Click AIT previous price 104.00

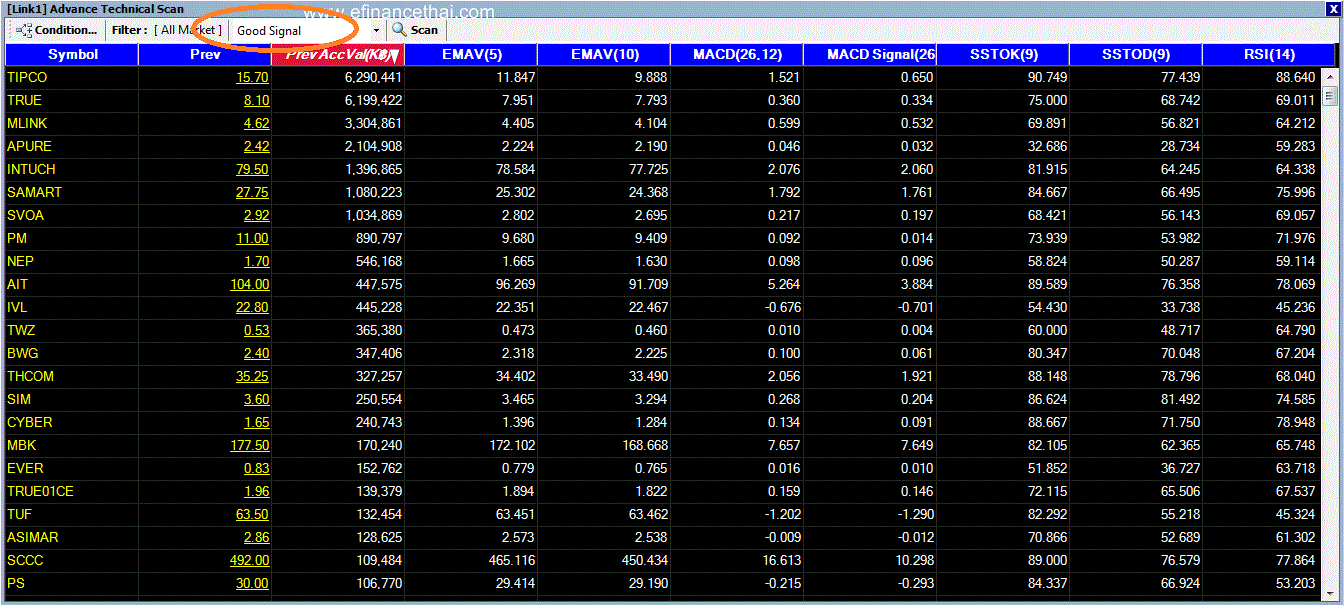point(249,284)
